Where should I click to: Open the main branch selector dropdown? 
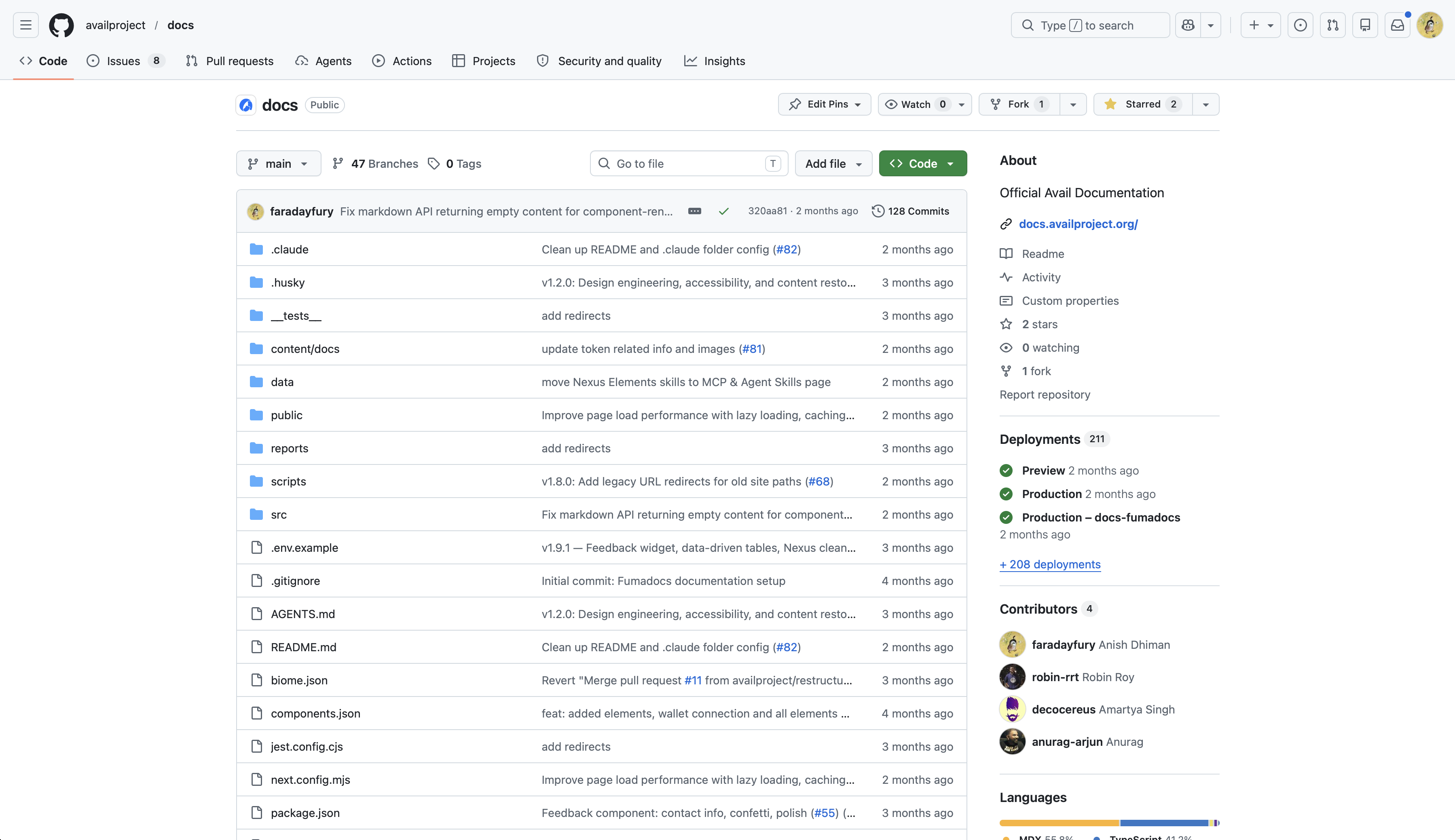pos(278,164)
